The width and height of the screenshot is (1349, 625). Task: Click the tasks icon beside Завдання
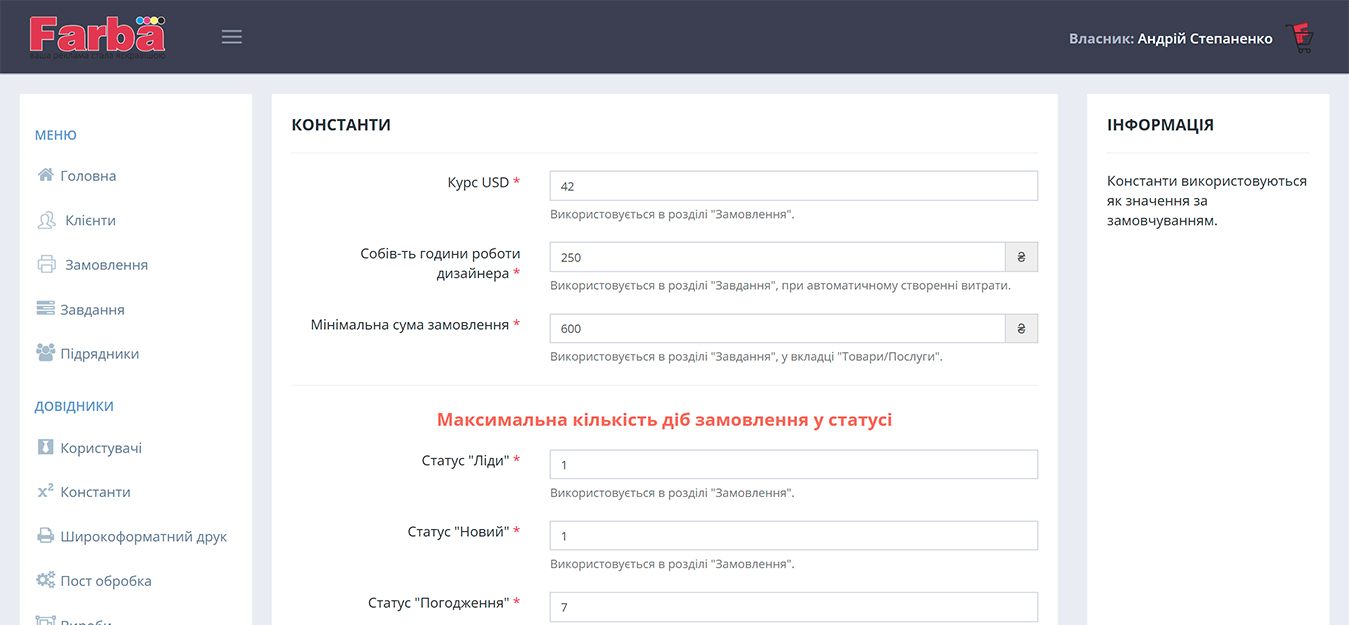[x=45, y=309]
